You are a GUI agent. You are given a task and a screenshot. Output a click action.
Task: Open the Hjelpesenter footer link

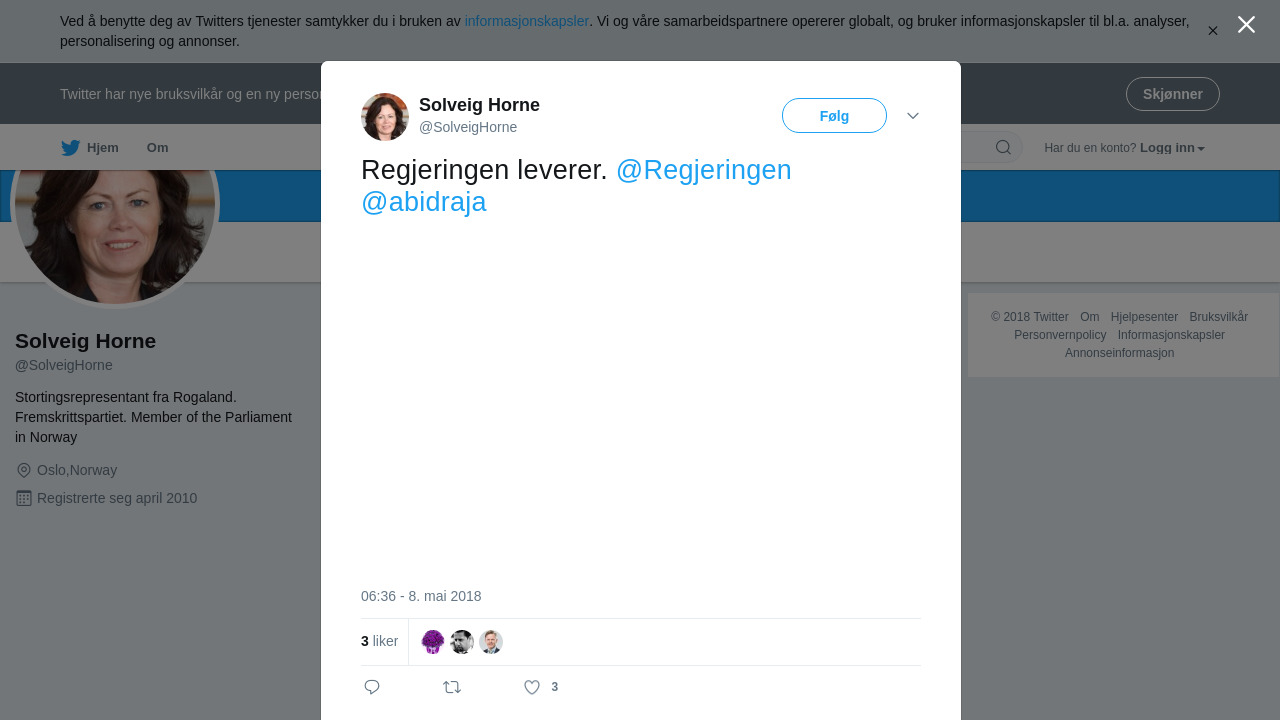[x=1144, y=317]
